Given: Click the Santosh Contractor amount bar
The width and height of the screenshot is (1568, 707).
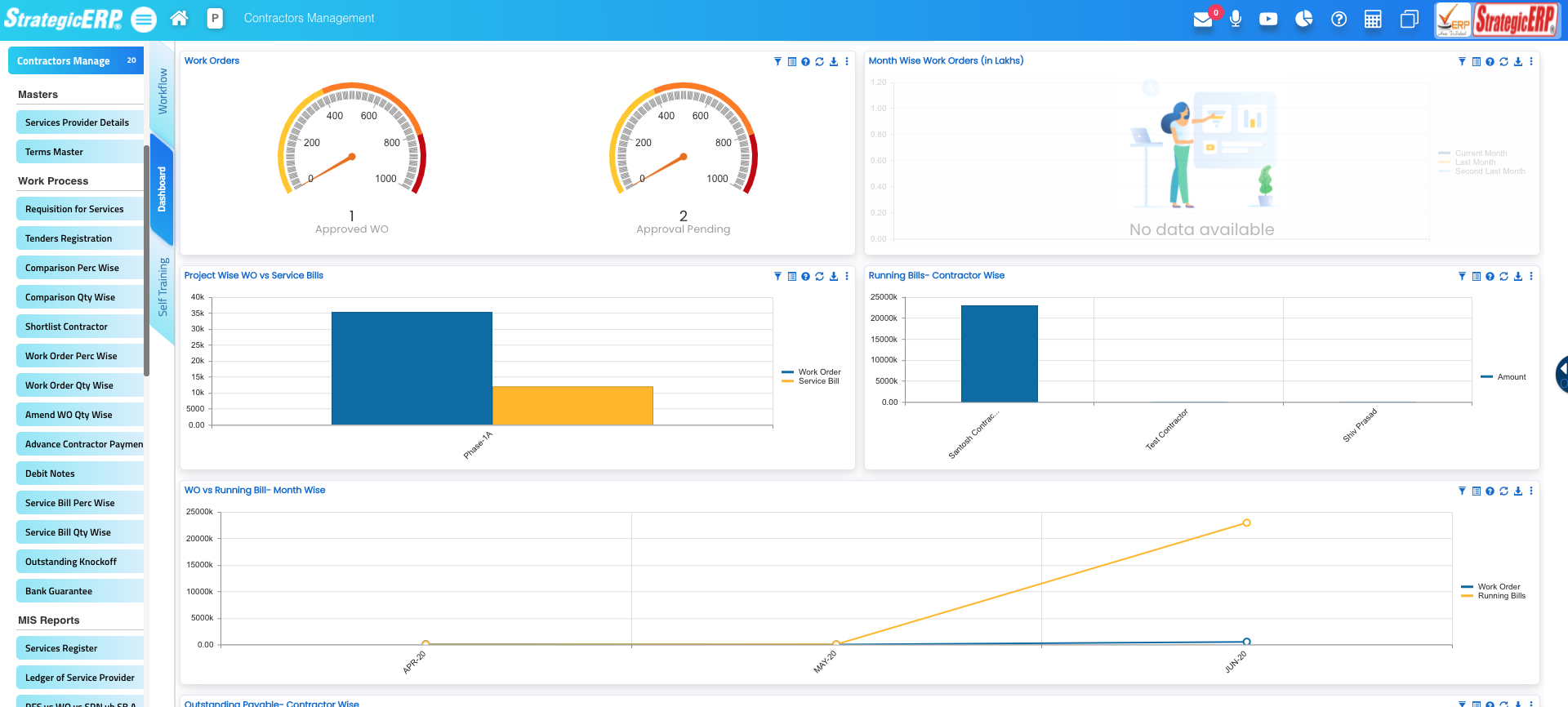Looking at the screenshot, I should coord(1000,353).
